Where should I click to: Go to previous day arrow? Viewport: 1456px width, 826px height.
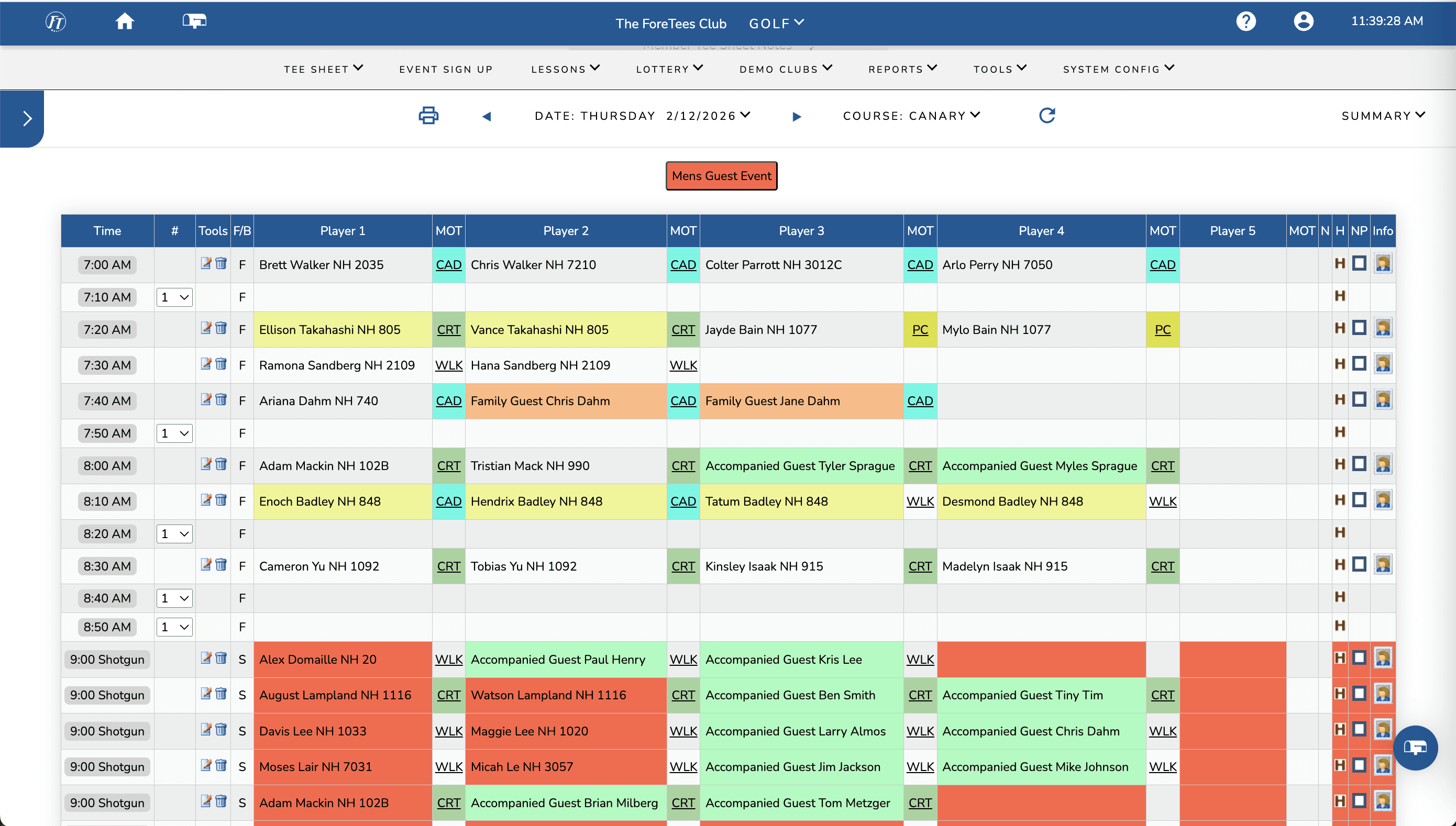click(x=487, y=116)
